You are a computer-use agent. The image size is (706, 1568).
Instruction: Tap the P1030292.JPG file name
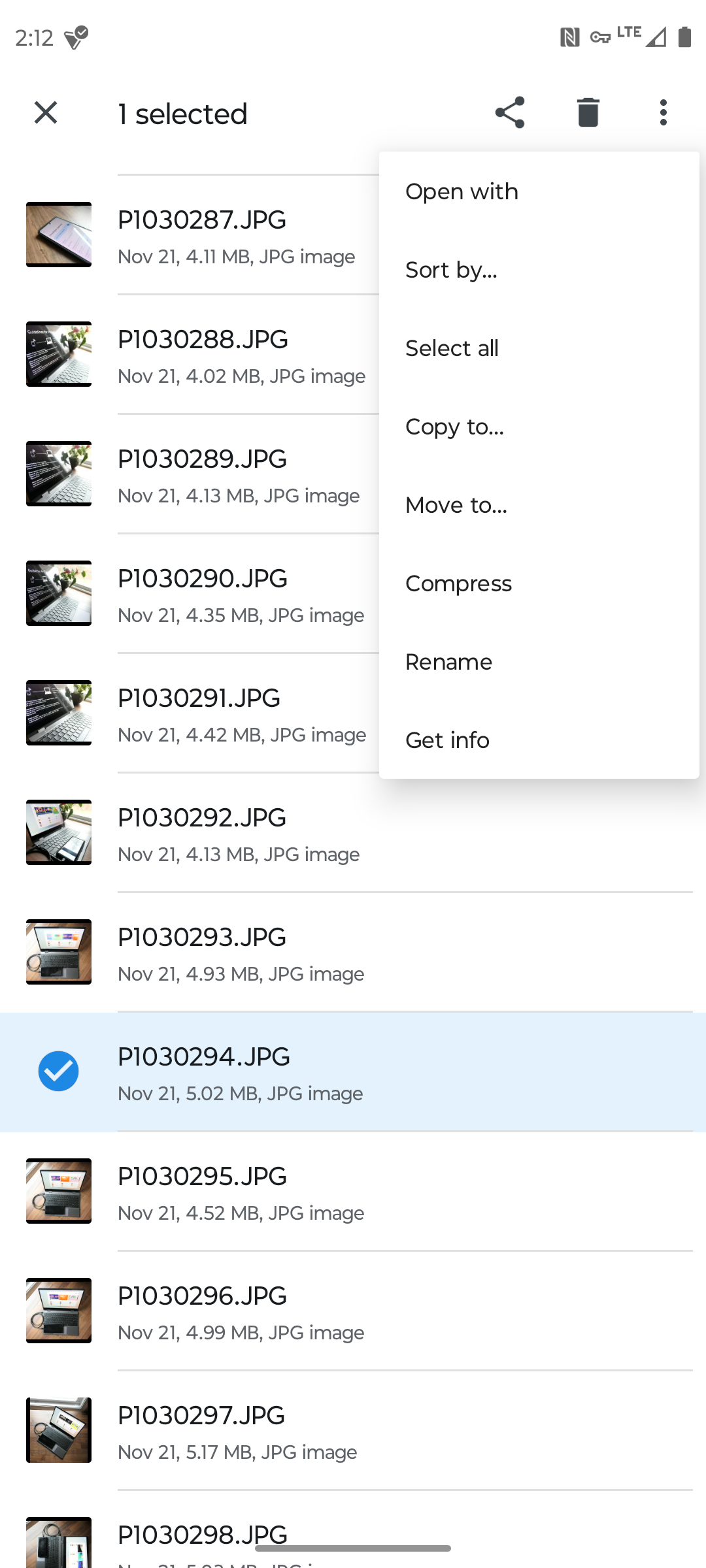point(201,817)
